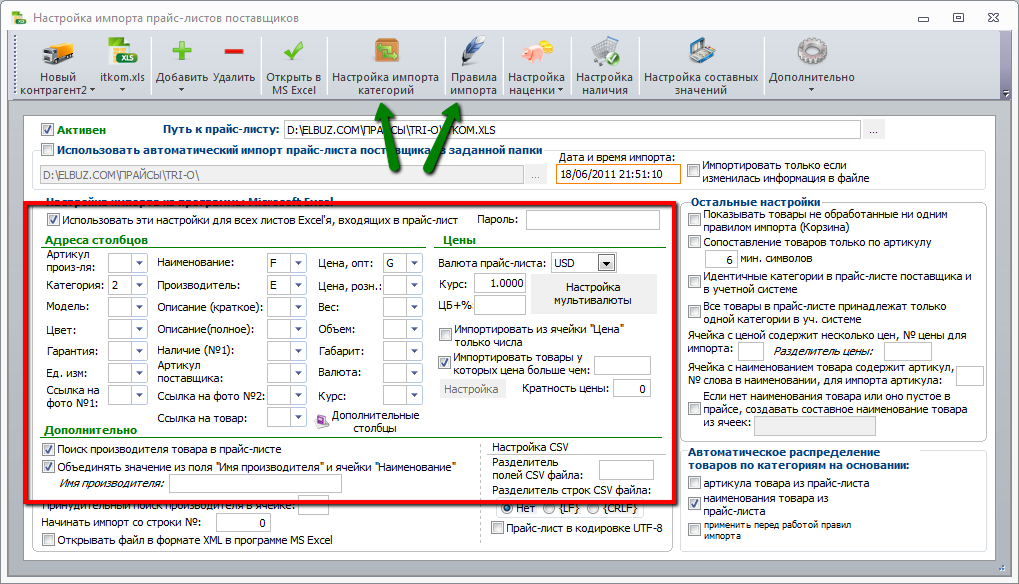Click the Начинать импорт со строки field
Viewport: 1019px width, 584px height.
click(243, 522)
